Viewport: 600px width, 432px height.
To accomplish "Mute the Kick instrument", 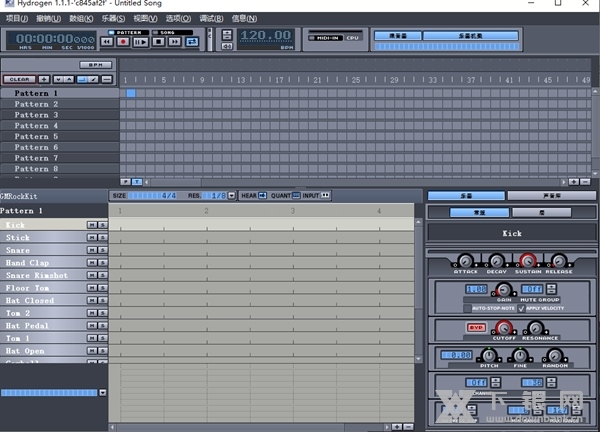I will [91, 225].
